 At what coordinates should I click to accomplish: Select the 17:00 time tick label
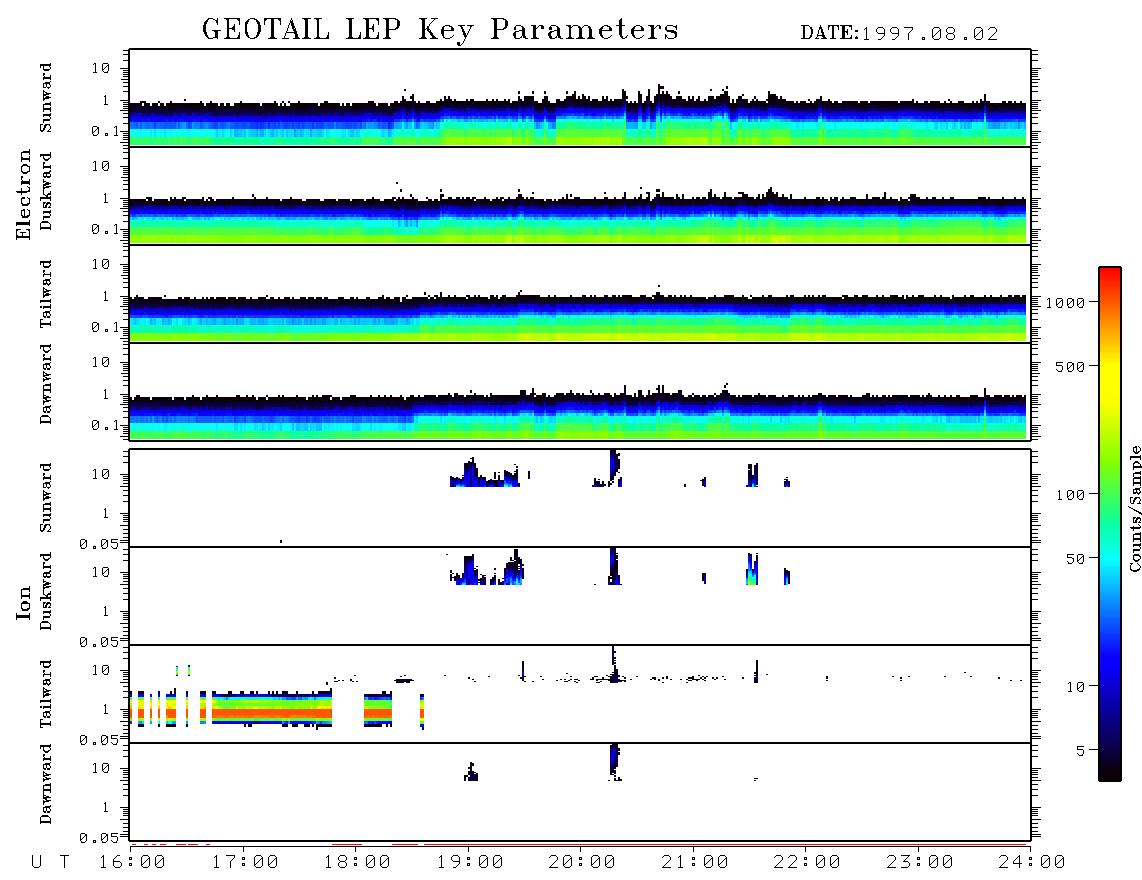click(245, 863)
